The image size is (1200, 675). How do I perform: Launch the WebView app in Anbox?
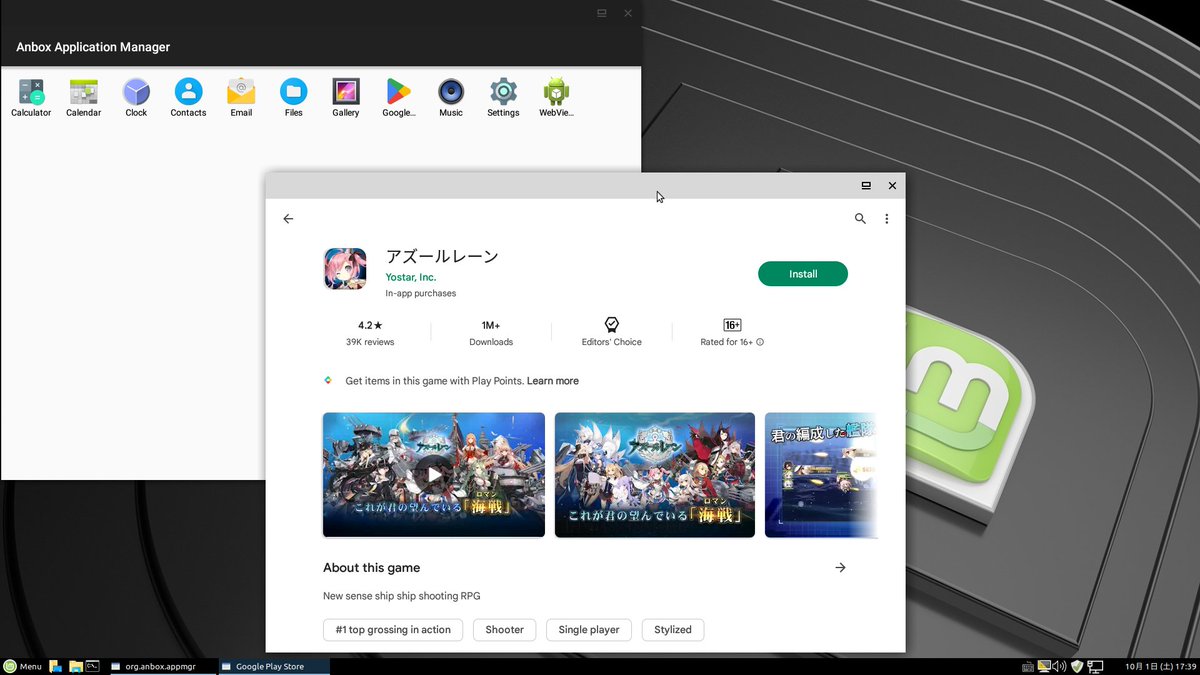(x=556, y=98)
